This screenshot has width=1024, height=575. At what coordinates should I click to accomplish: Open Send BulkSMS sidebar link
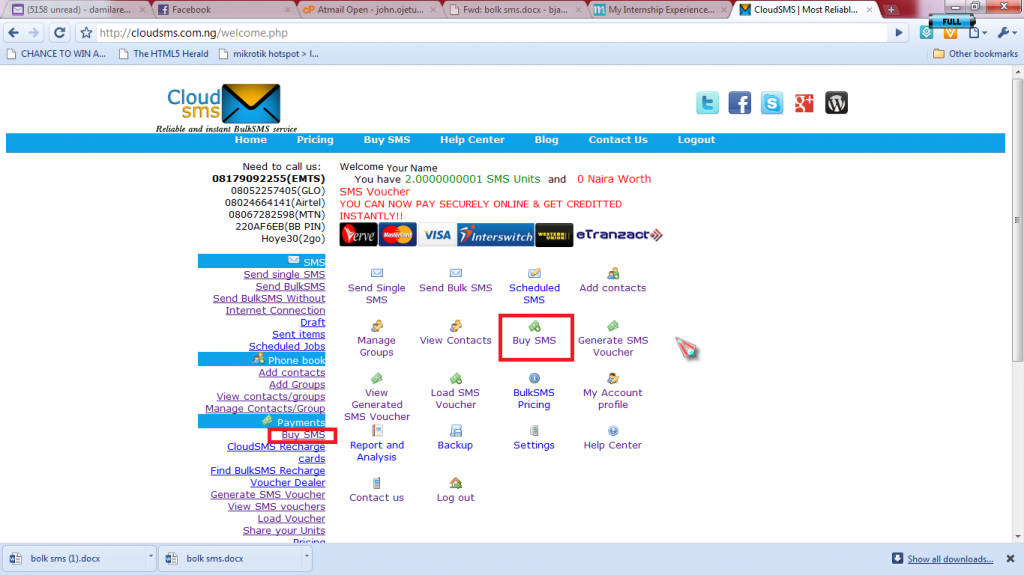pos(290,286)
